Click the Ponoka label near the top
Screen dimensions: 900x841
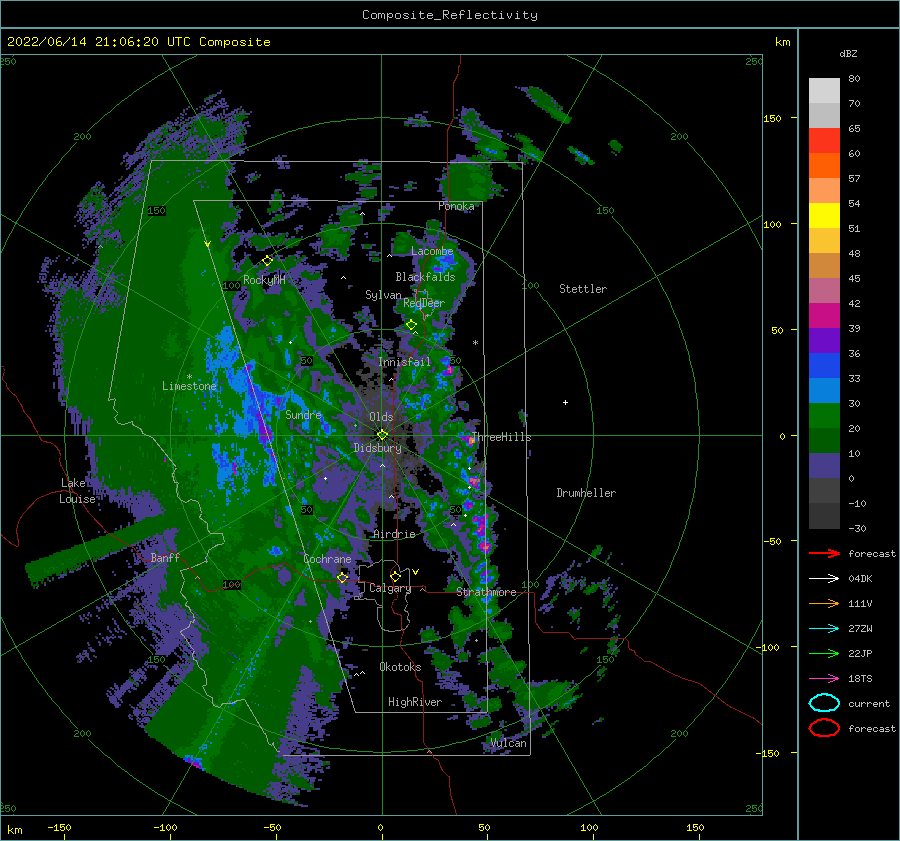[x=456, y=206]
